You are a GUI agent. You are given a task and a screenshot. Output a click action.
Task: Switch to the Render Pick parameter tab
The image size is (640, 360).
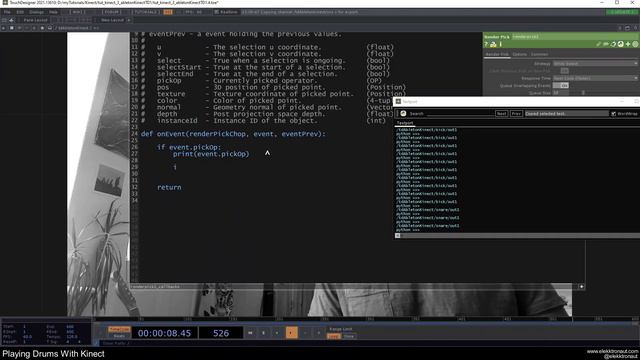click(x=497, y=54)
